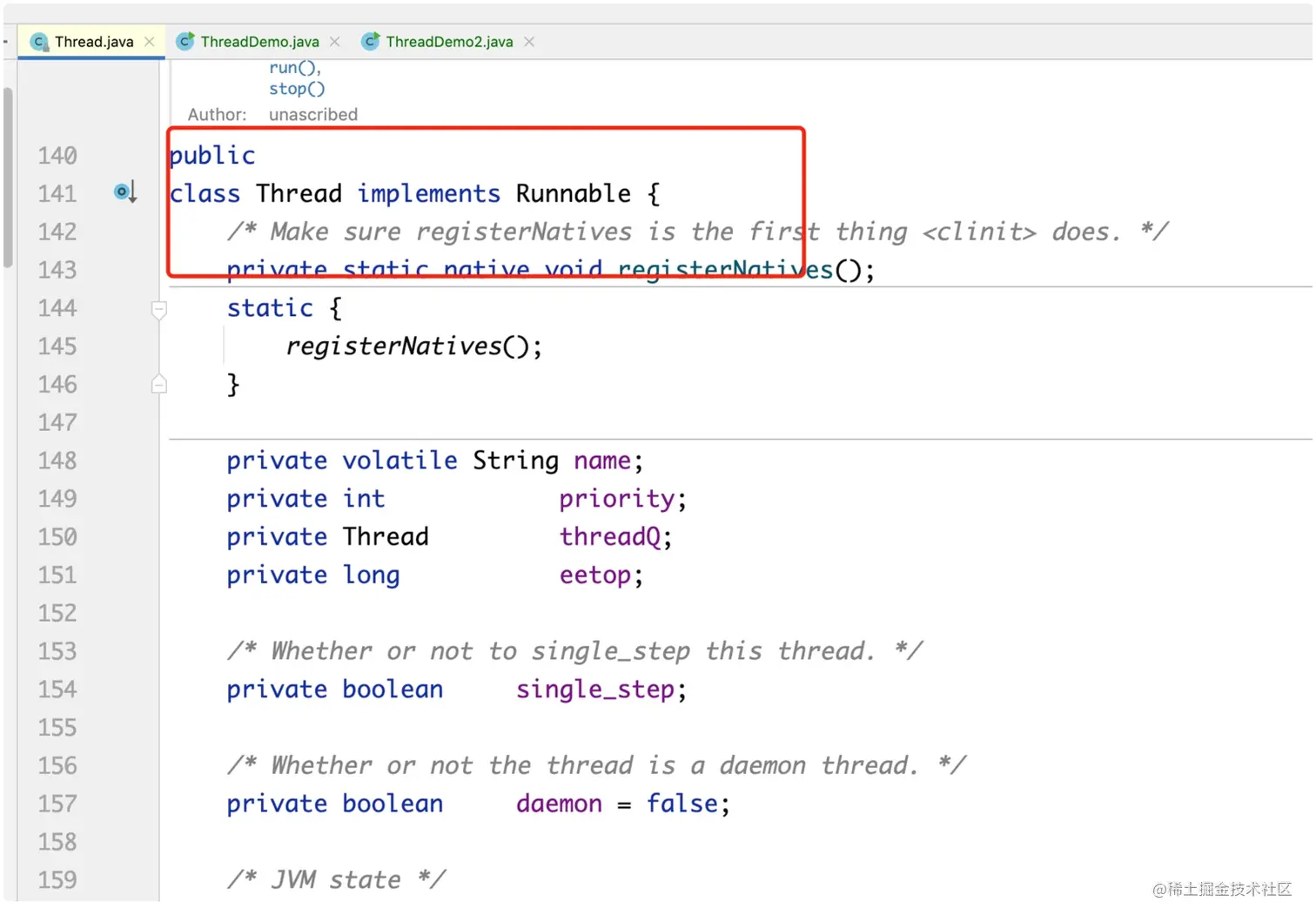This screenshot has width=1316, height=922.
Task: Click line number 140 in the gutter
Action: 57,156
